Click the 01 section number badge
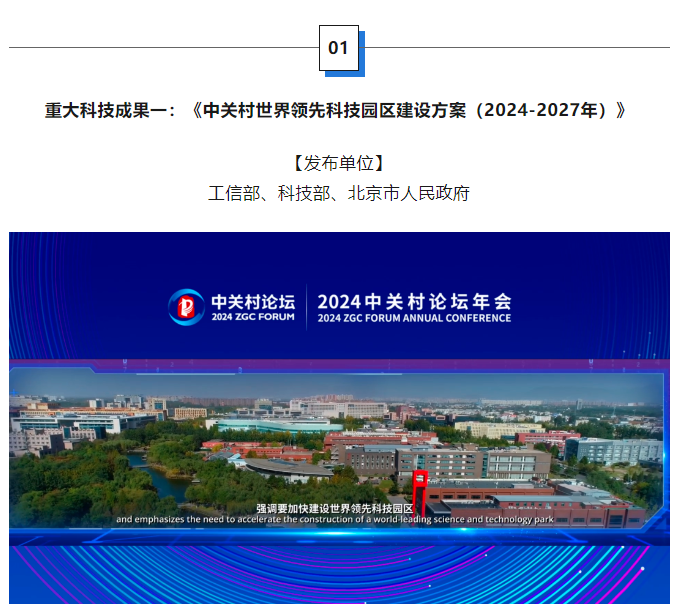The width and height of the screenshot is (674, 611). (x=339, y=48)
